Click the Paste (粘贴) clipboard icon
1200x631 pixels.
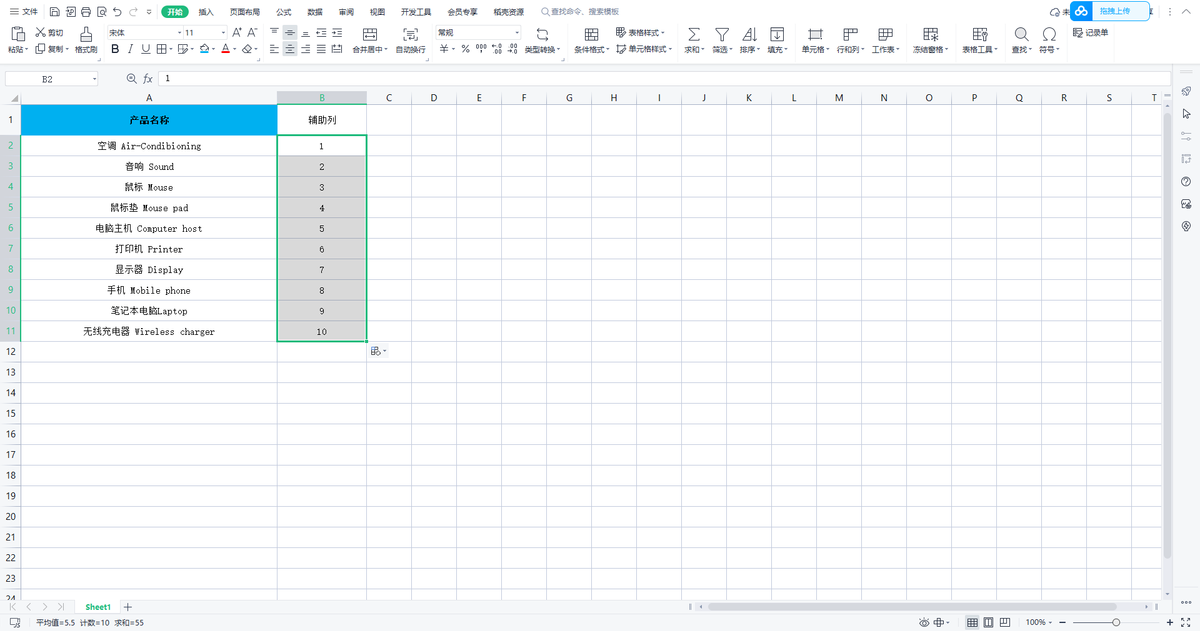pos(16,33)
